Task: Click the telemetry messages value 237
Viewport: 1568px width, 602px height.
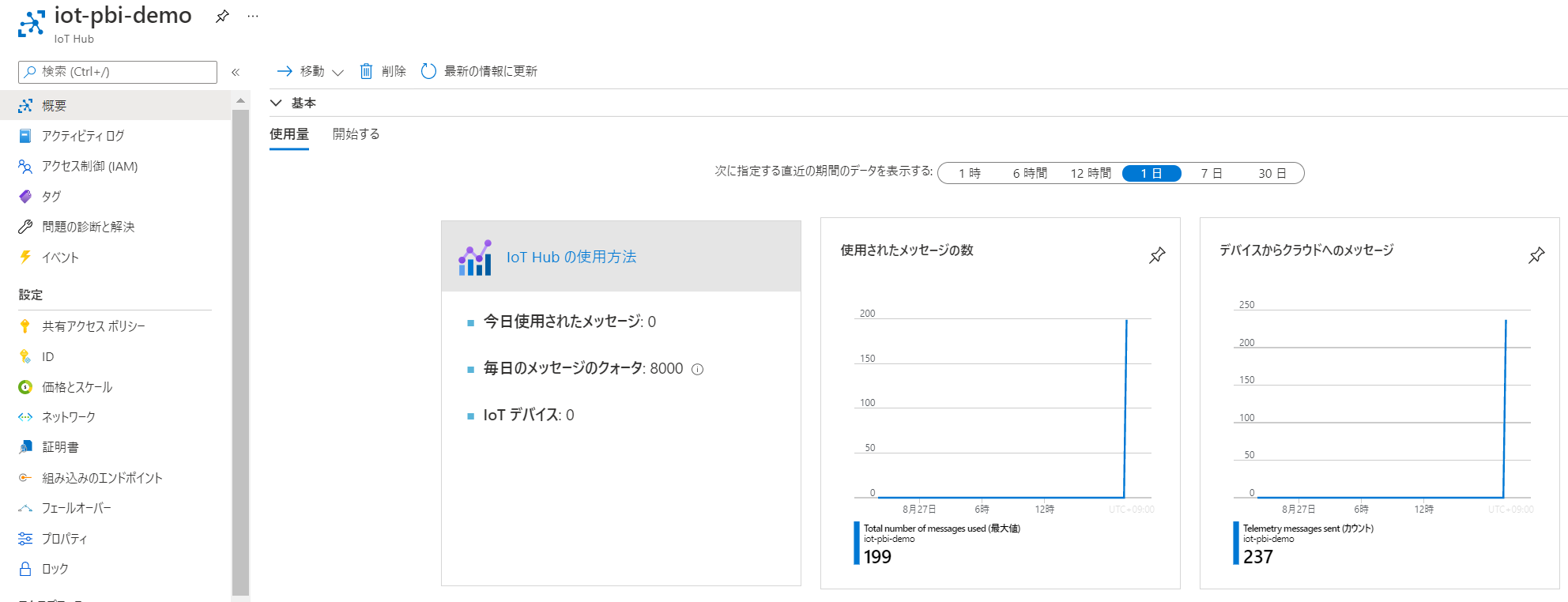Action: coord(1257,556)
